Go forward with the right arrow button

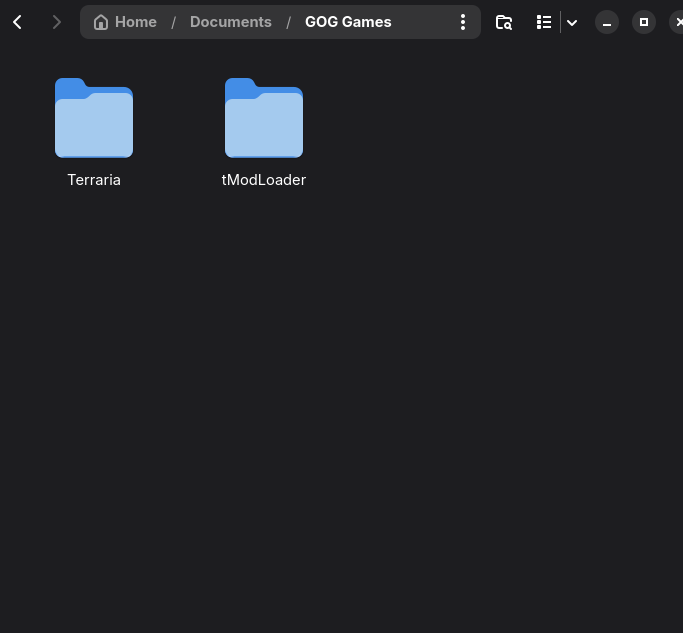tap(56, 22)
